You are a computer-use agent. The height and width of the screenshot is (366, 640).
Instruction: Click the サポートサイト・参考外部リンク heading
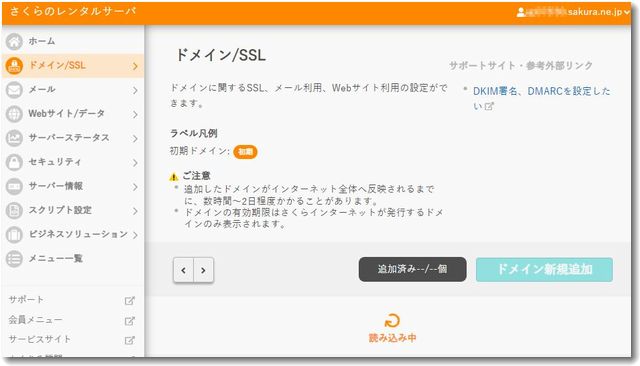point(521,66)
